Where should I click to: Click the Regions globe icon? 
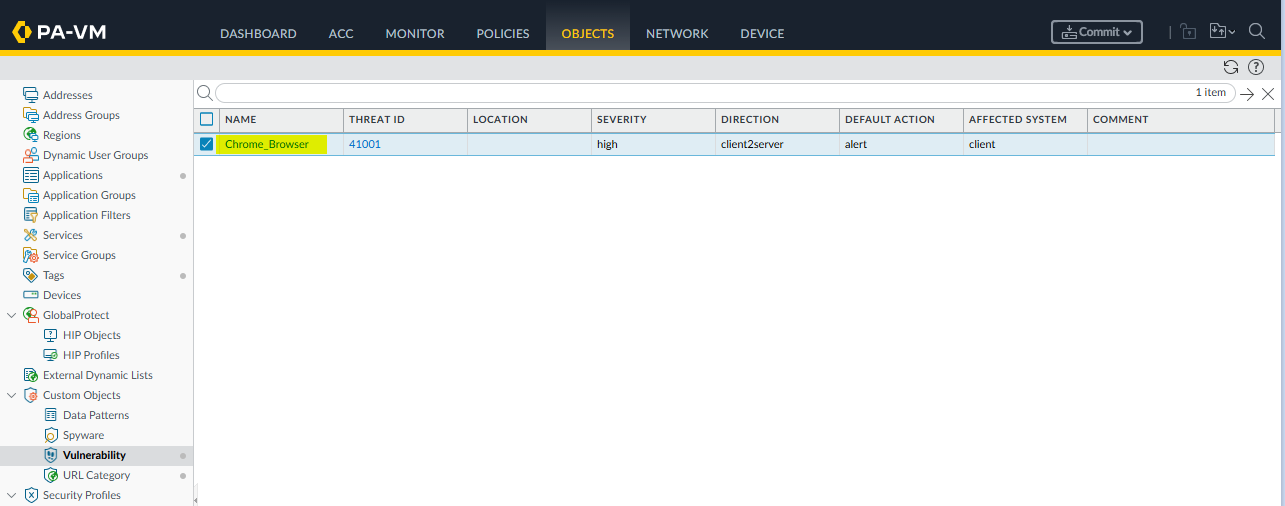tap(31, 135)
